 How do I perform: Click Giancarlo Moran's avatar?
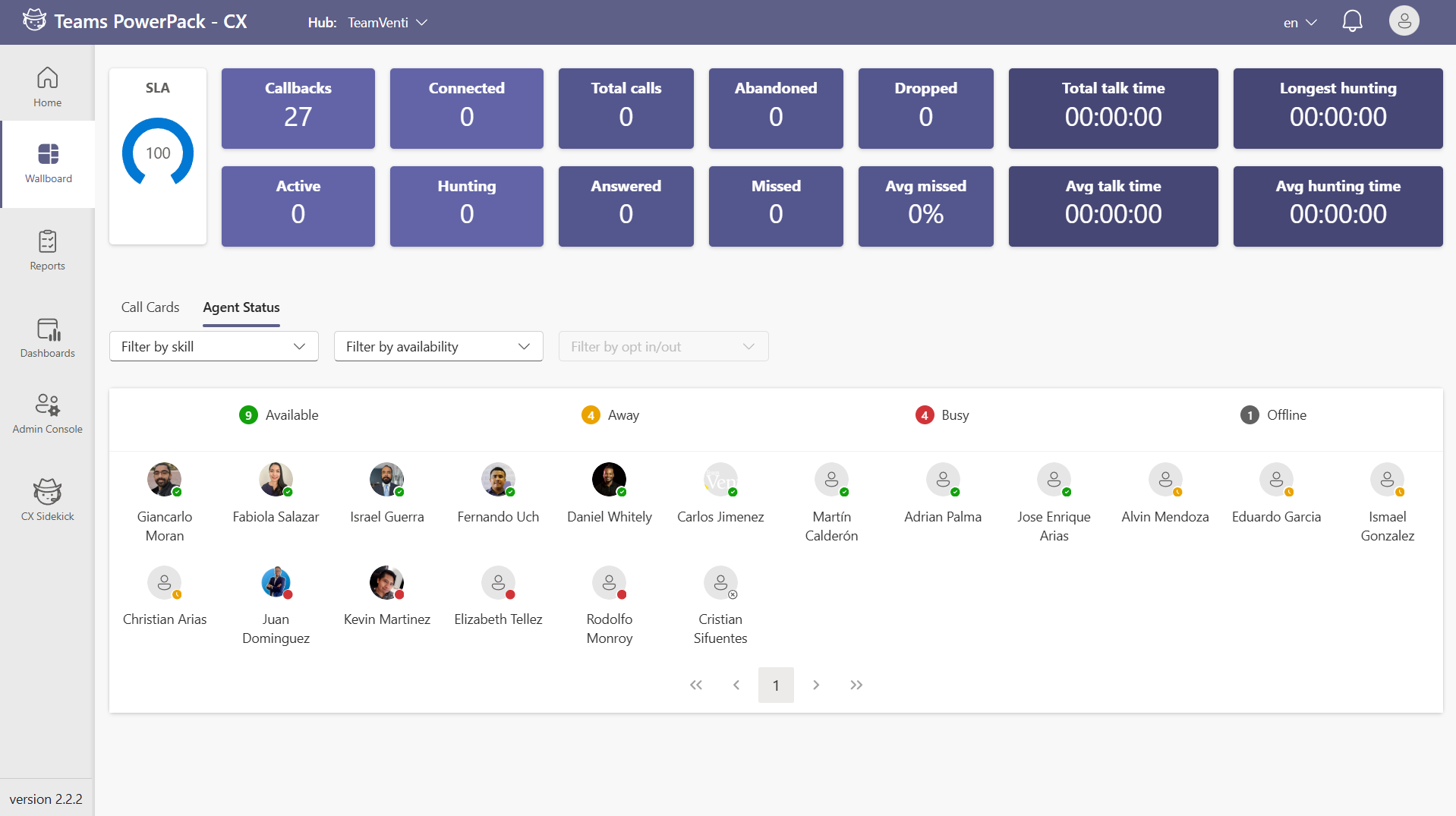165,480
